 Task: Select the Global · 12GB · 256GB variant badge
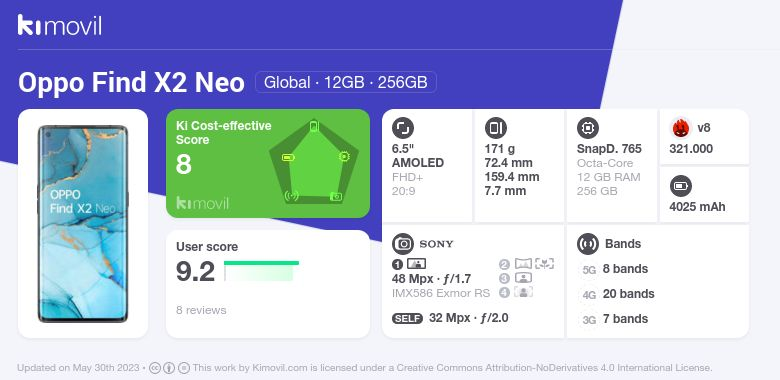point(346,82)
